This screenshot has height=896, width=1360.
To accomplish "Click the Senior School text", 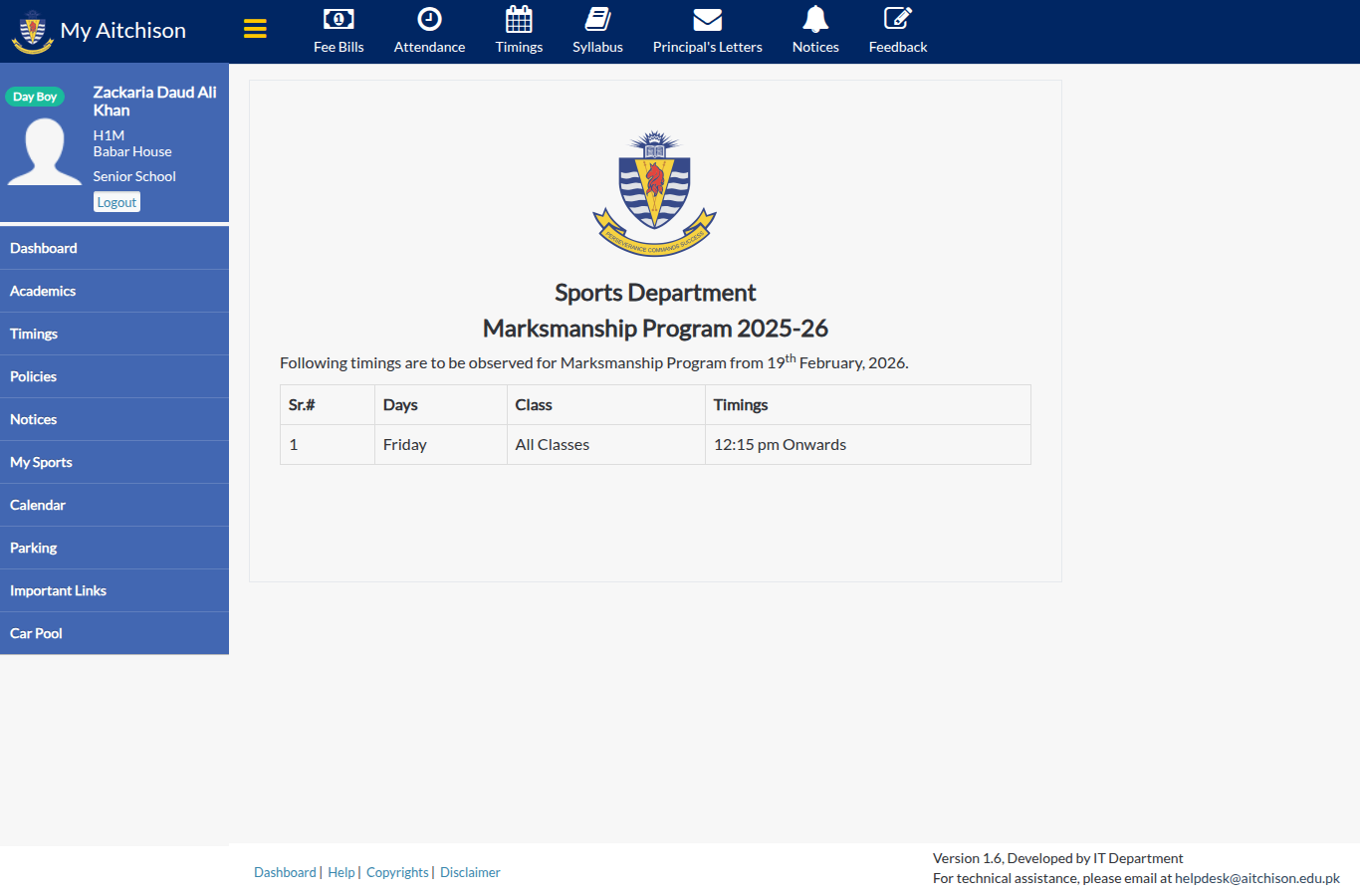I will (x=134, y=176).
